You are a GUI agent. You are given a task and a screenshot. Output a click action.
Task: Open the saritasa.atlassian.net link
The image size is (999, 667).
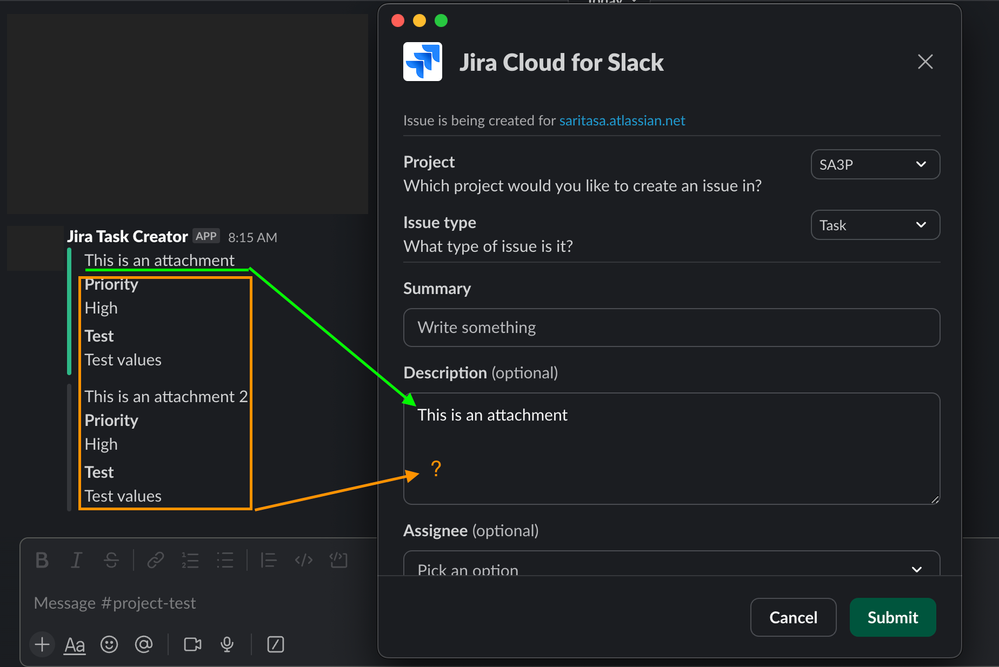pos(622,120)
